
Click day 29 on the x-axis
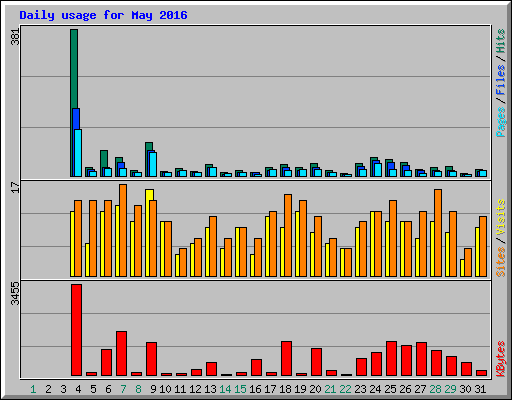(450, 389)
